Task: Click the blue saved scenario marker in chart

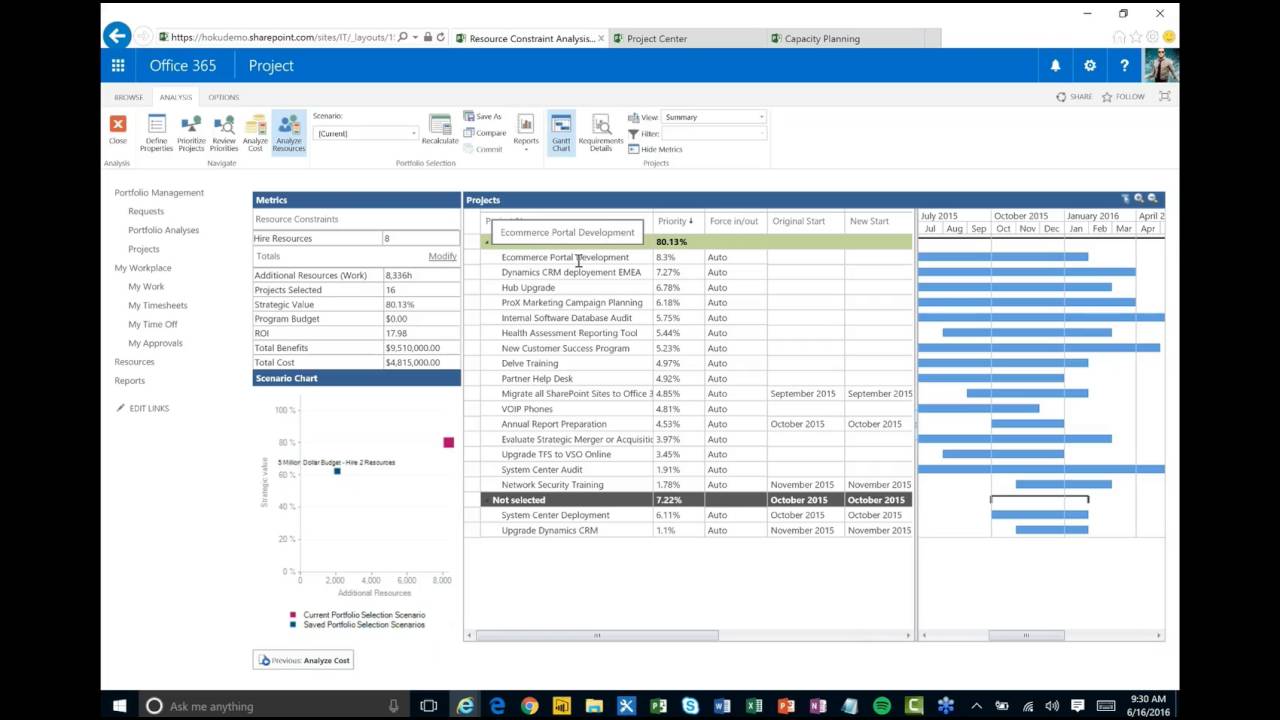Action: pyautogui.click(x=337, y=471)
